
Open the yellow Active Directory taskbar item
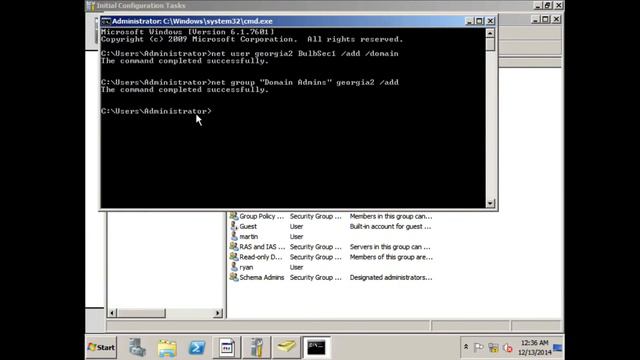pos(287,347)
